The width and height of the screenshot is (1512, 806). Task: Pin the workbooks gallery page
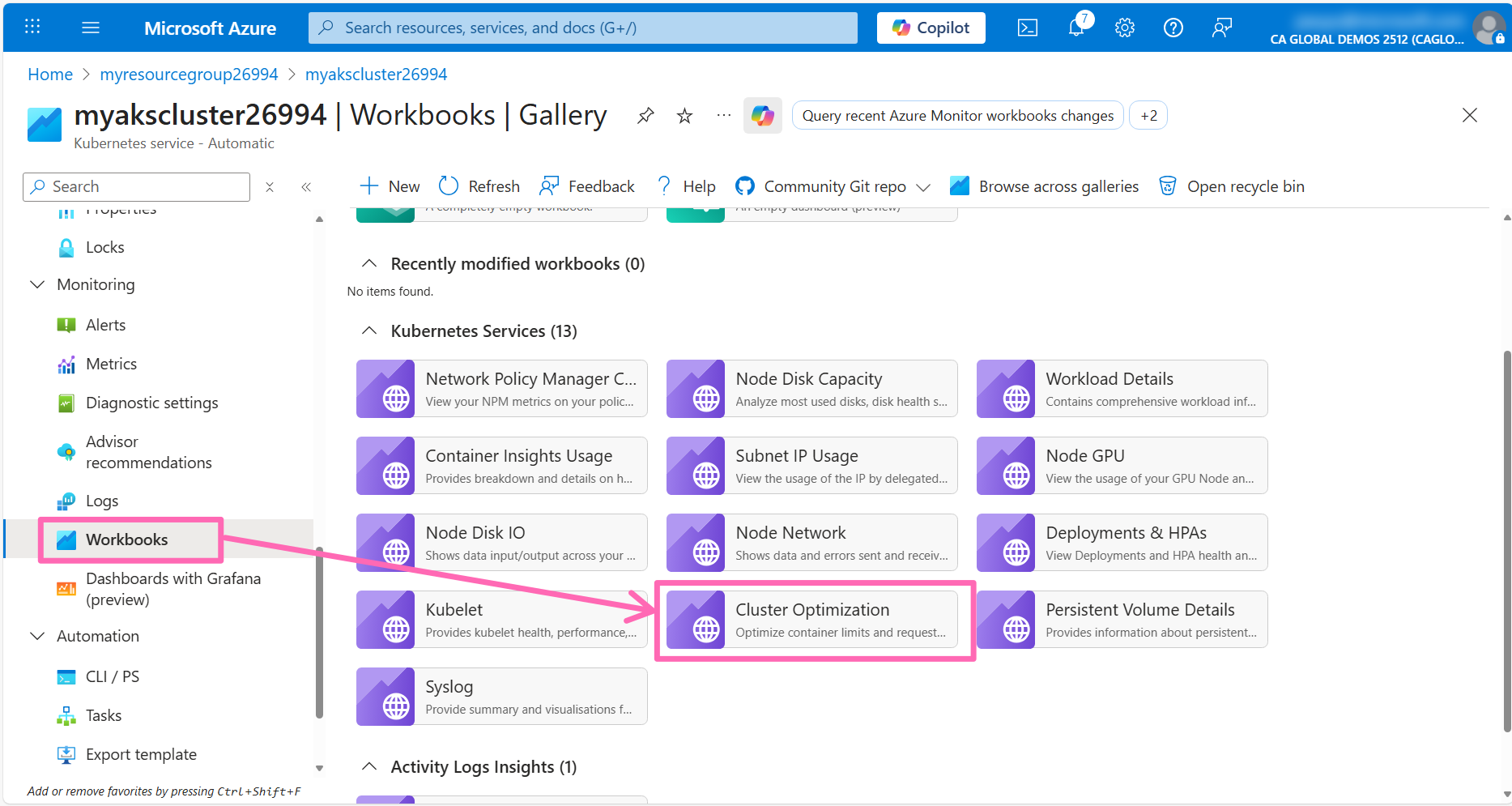point(645,116)
